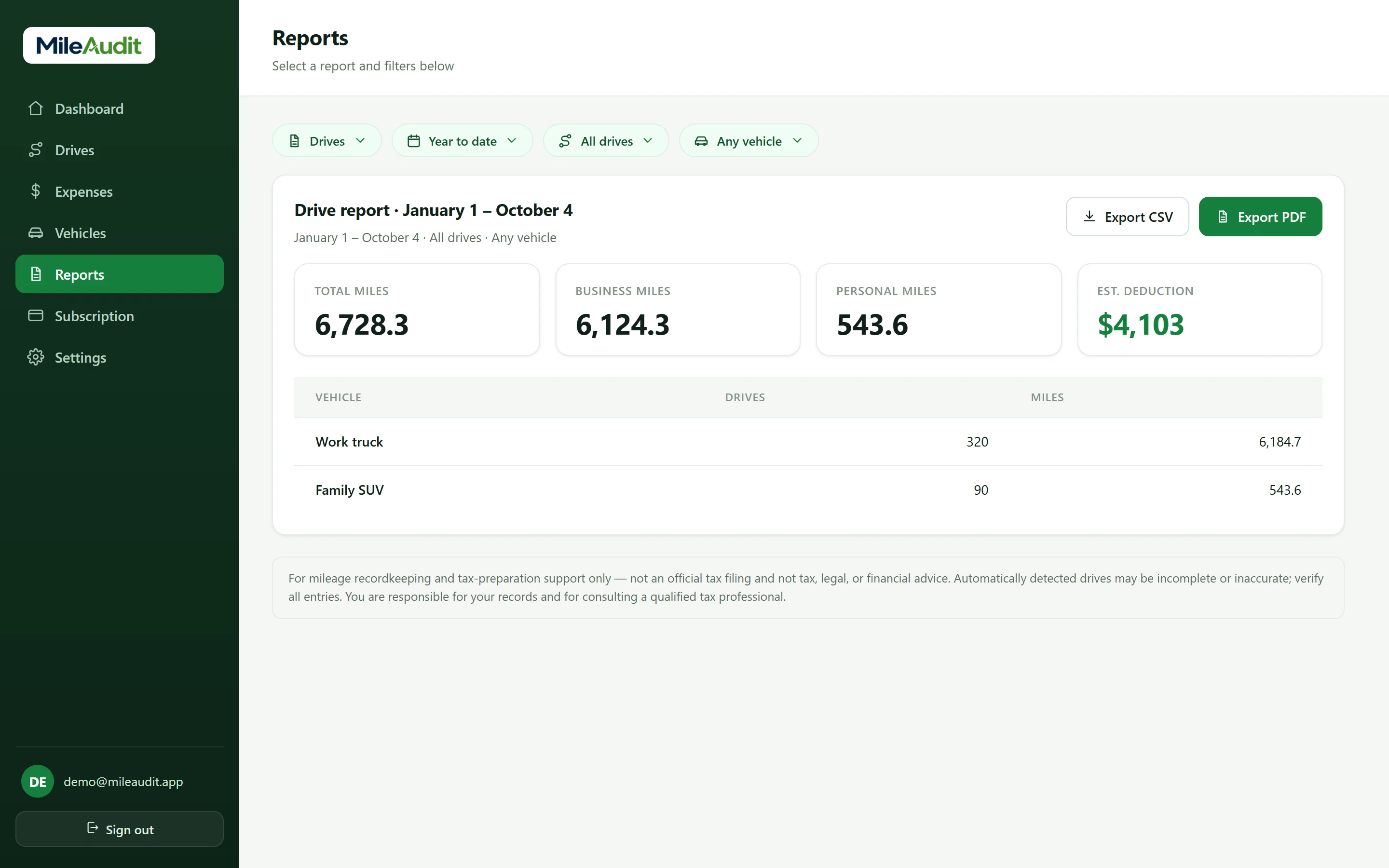Viewport: 1389px width, 868px height.
Task: Click the calendar icon in date filter
Action: [414, 141]
